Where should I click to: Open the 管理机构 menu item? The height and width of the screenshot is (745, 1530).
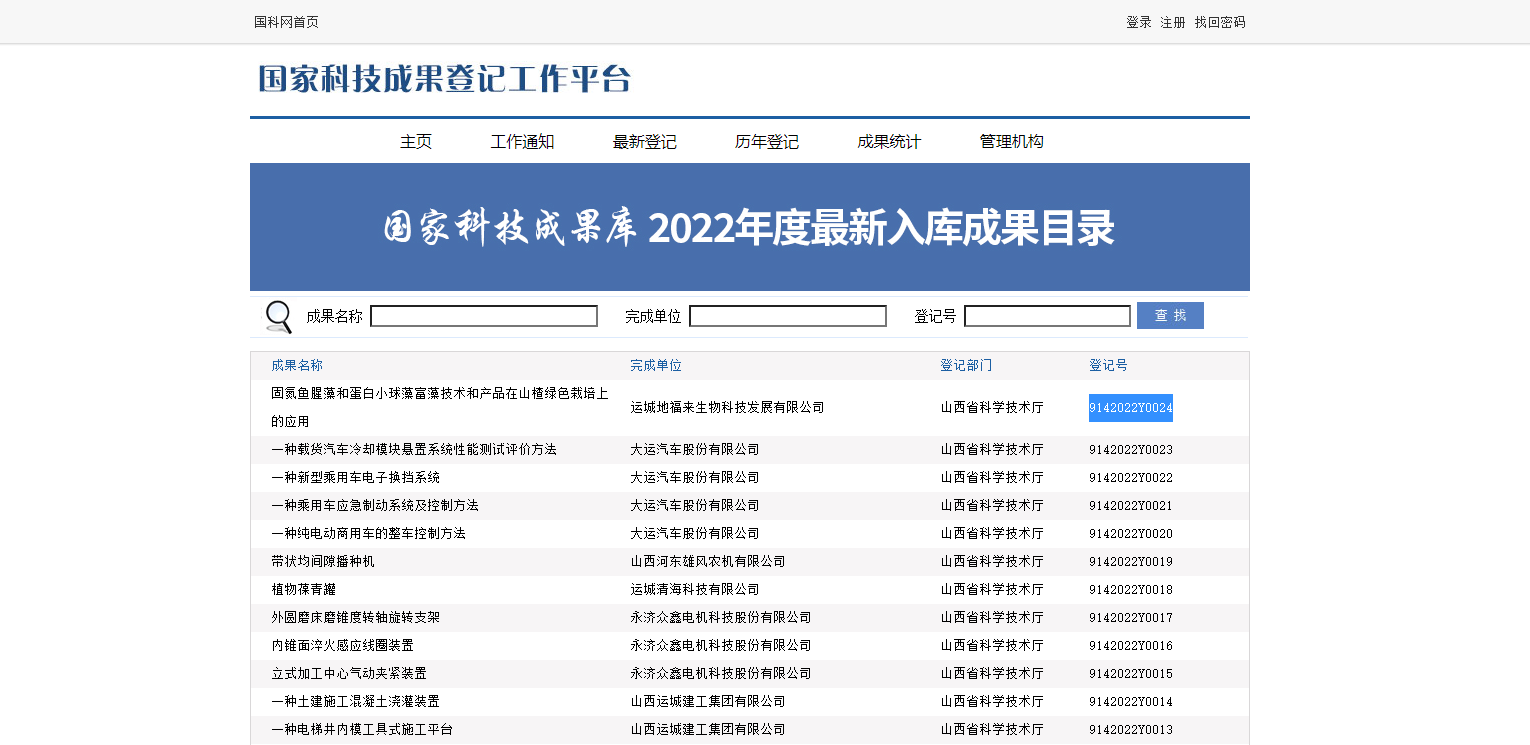(1012, 142)
